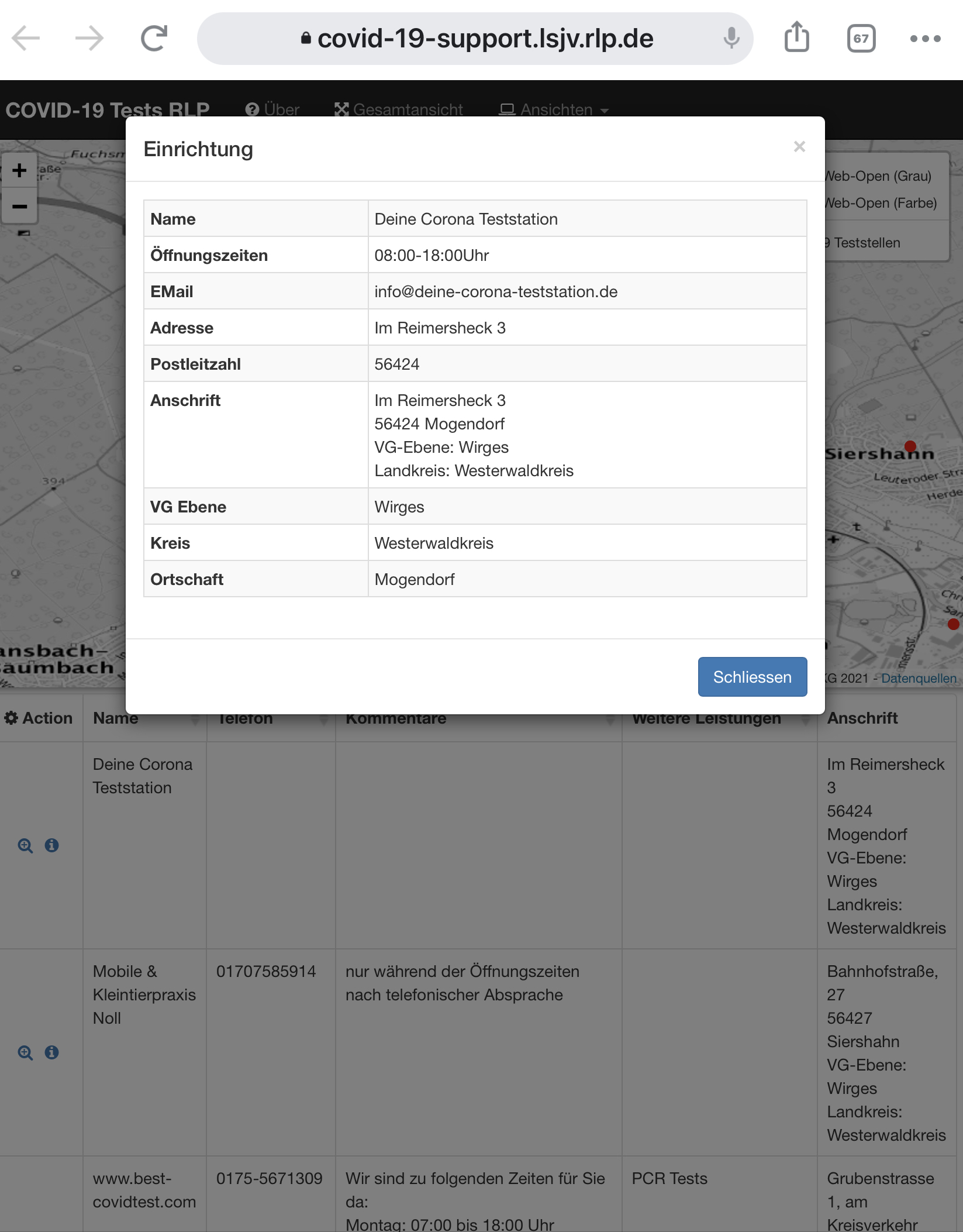Image resolution: width=963 pixels, height=1232 pixels.
Task: Expand the Ansichten dropdown menu
Action: pyautogui.click(x=554, y=109)
